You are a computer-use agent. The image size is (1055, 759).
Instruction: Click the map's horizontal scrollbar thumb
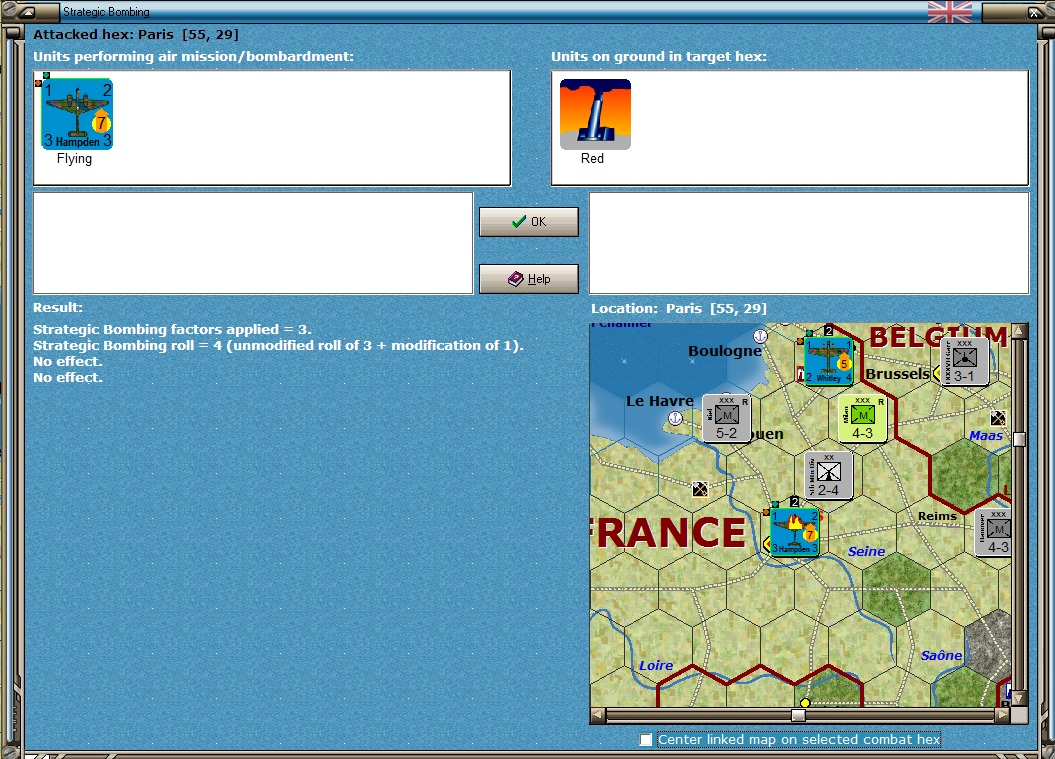(x=798, y=715)
